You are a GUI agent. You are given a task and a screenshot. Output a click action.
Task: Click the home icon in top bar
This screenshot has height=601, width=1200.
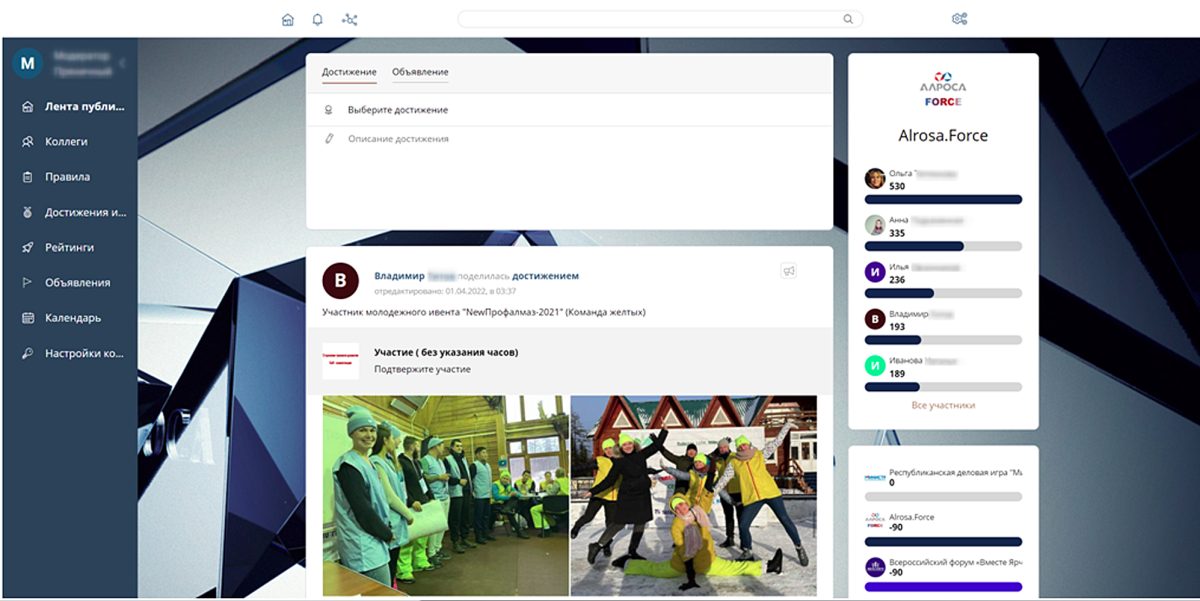(x=288, y=19)
